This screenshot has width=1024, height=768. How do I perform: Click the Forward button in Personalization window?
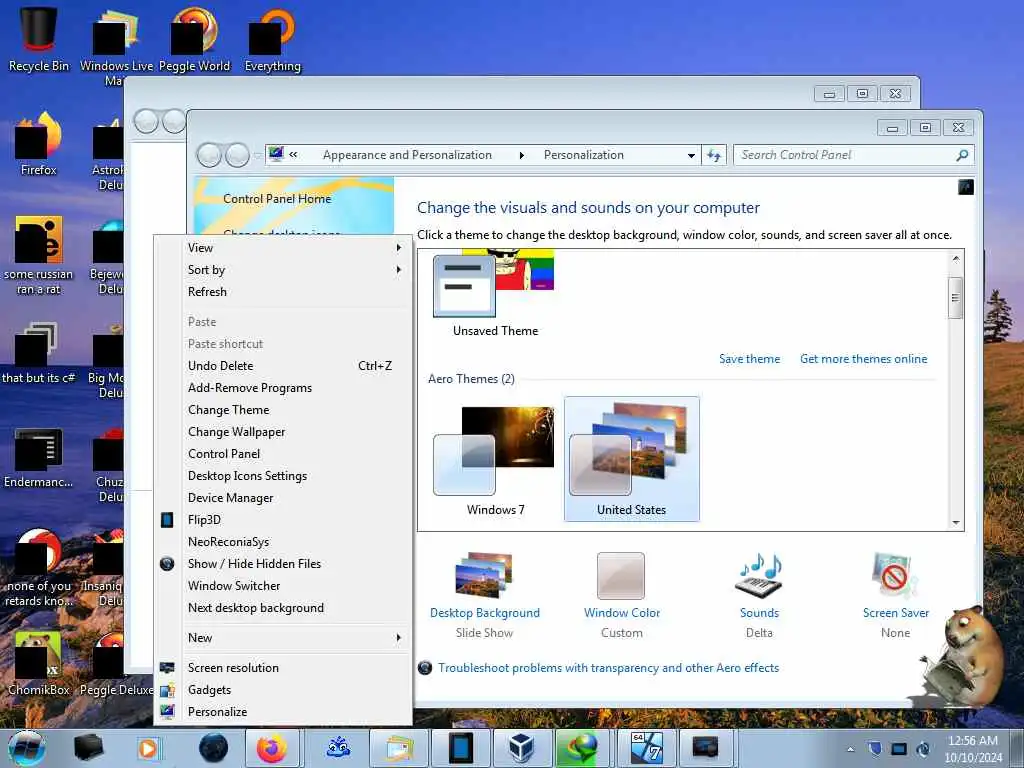click(x=237, y=155)
